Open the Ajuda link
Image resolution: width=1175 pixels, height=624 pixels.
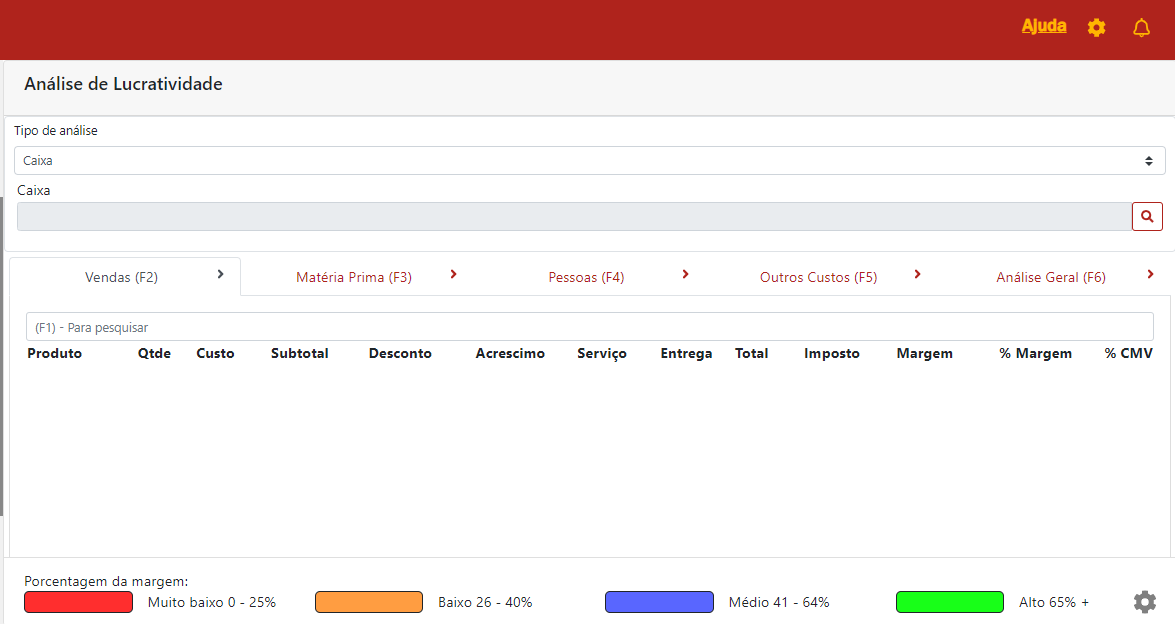1043,27
